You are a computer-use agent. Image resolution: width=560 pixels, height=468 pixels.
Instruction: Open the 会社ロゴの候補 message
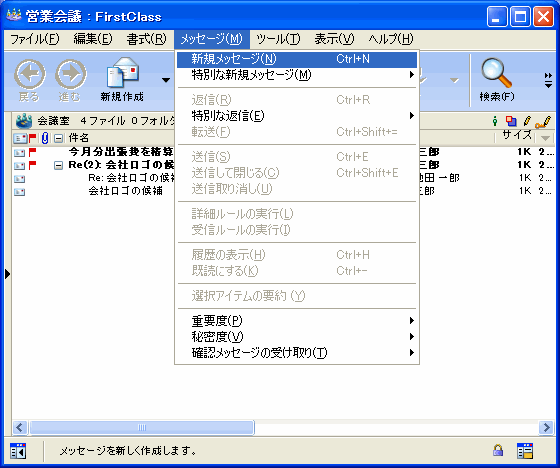coord(126,191)
